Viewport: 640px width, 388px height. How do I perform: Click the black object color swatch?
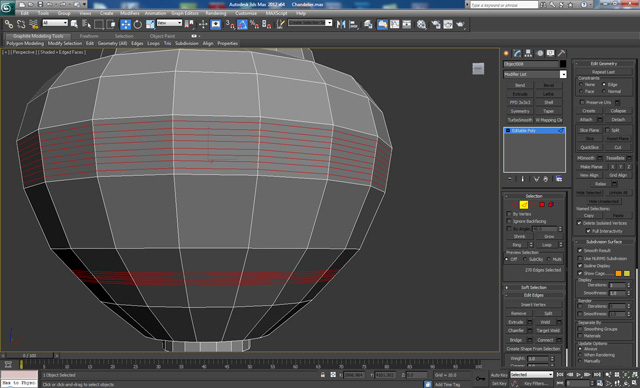point(563,64)
